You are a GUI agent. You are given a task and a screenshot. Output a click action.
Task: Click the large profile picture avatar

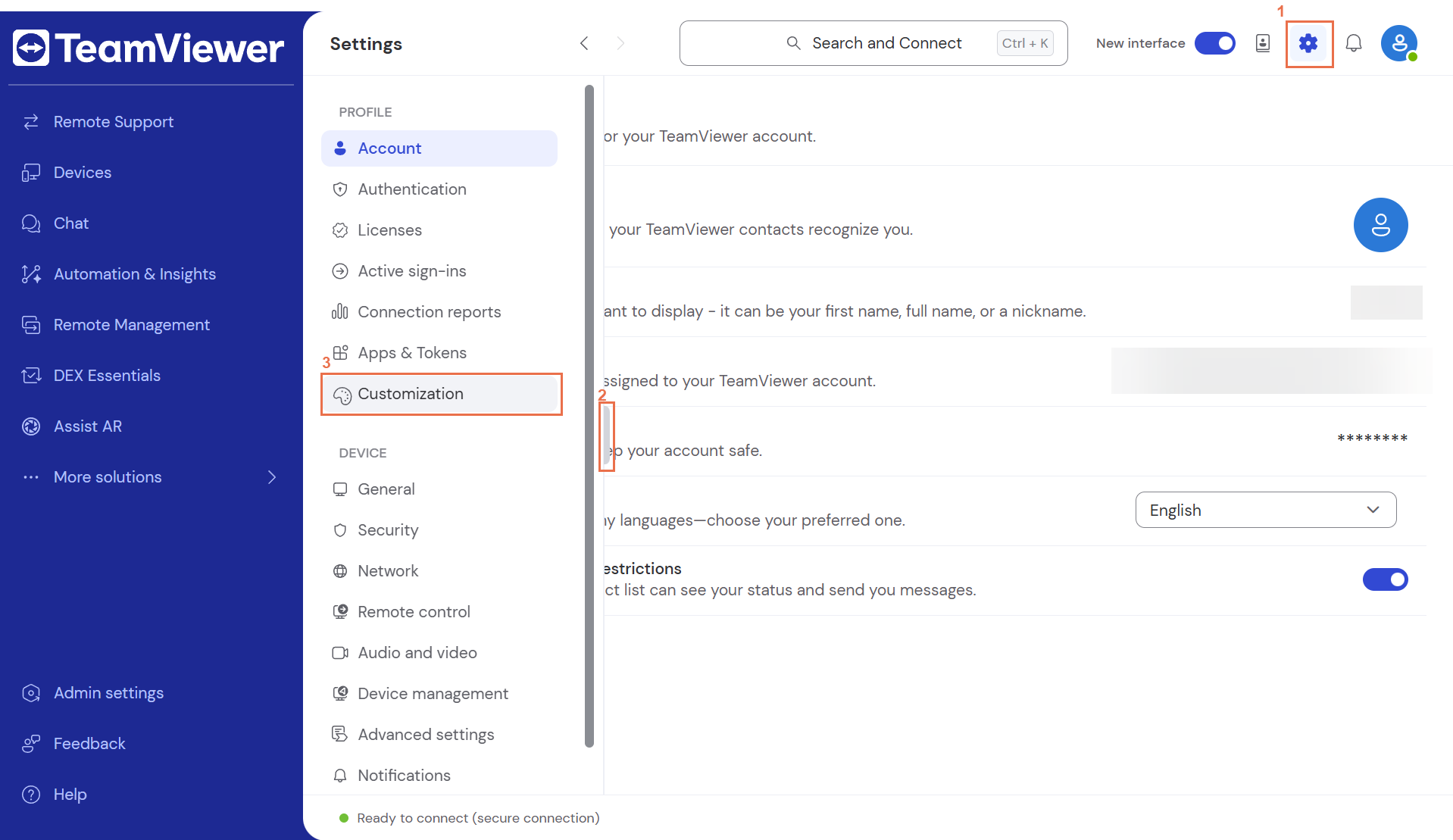pyautogui.click(x=1380, y=225)
